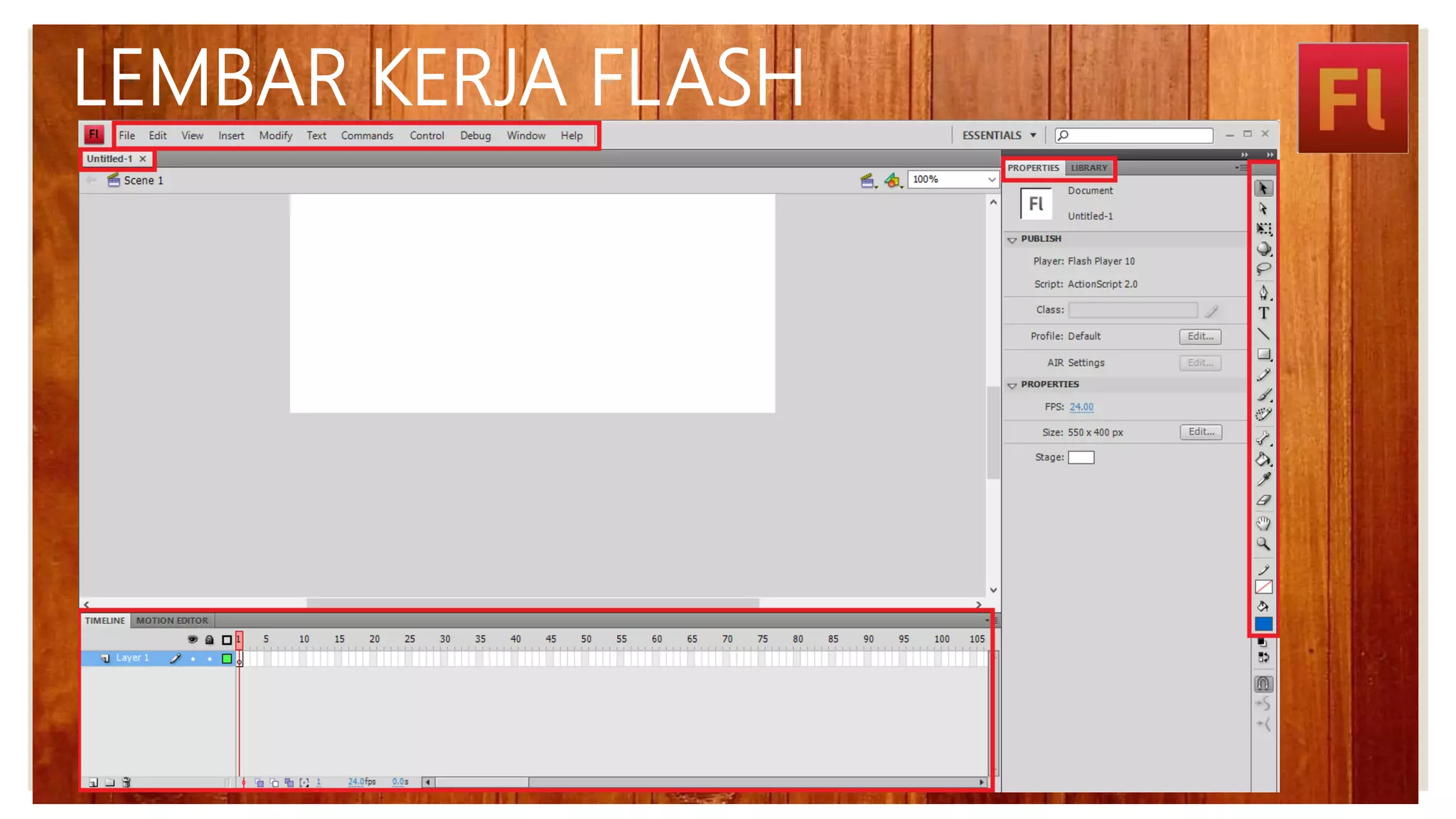Viewport: 1456px width, 819px height.
Task: Select the Deco tool
Action: [1263, 415]
